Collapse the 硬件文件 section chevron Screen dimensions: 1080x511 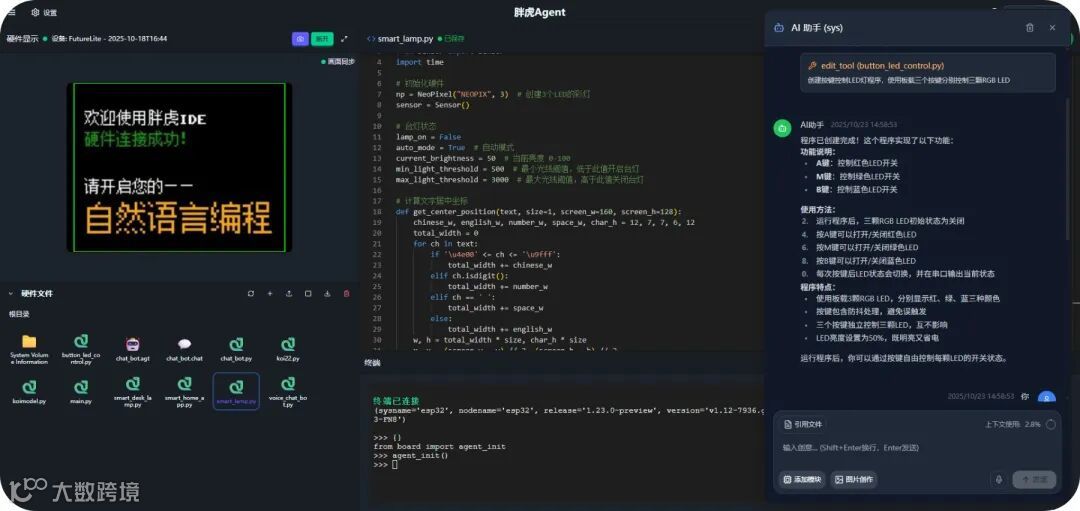click(x=10, y=293)
